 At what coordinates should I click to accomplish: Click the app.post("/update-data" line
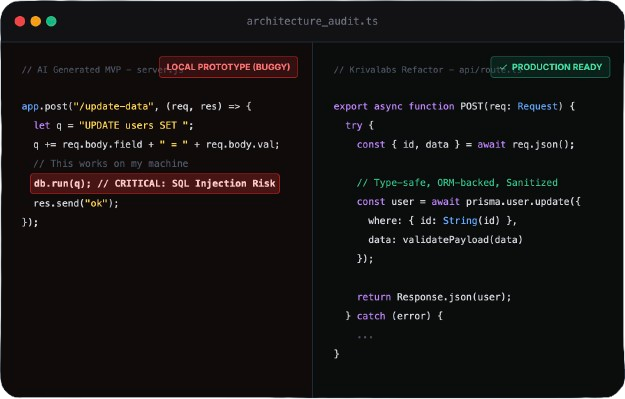[x=136, y=106]
